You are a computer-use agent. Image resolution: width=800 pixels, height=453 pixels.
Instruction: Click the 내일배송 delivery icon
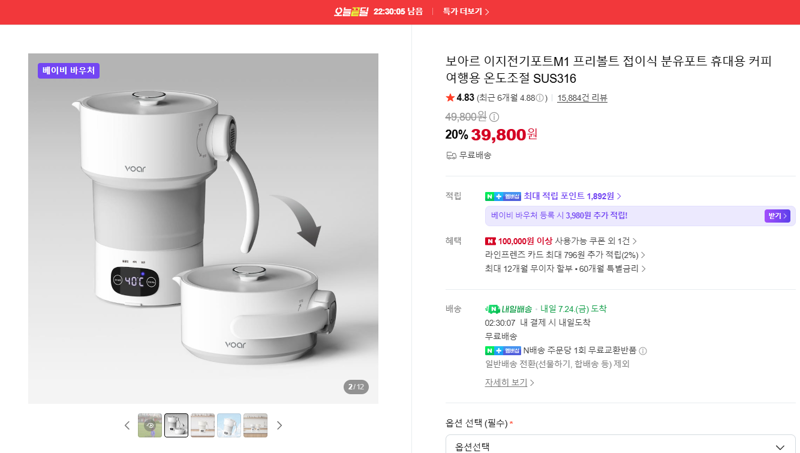tap(492, 309)
